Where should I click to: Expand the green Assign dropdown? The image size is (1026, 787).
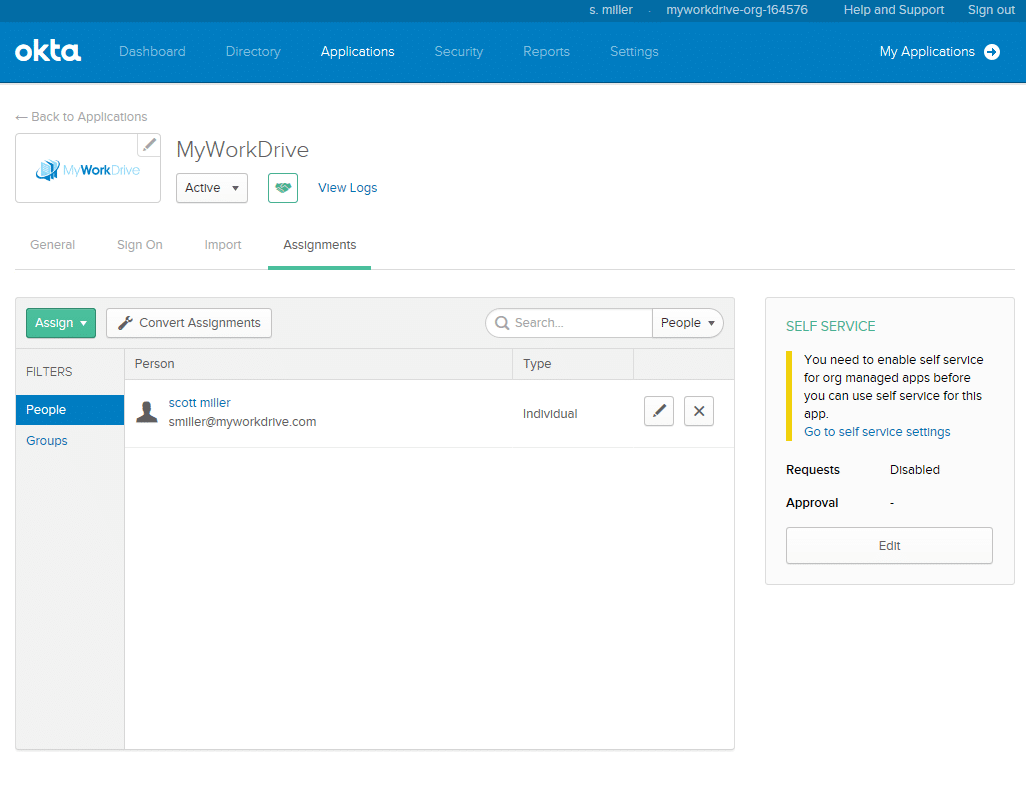coord(61,323)
